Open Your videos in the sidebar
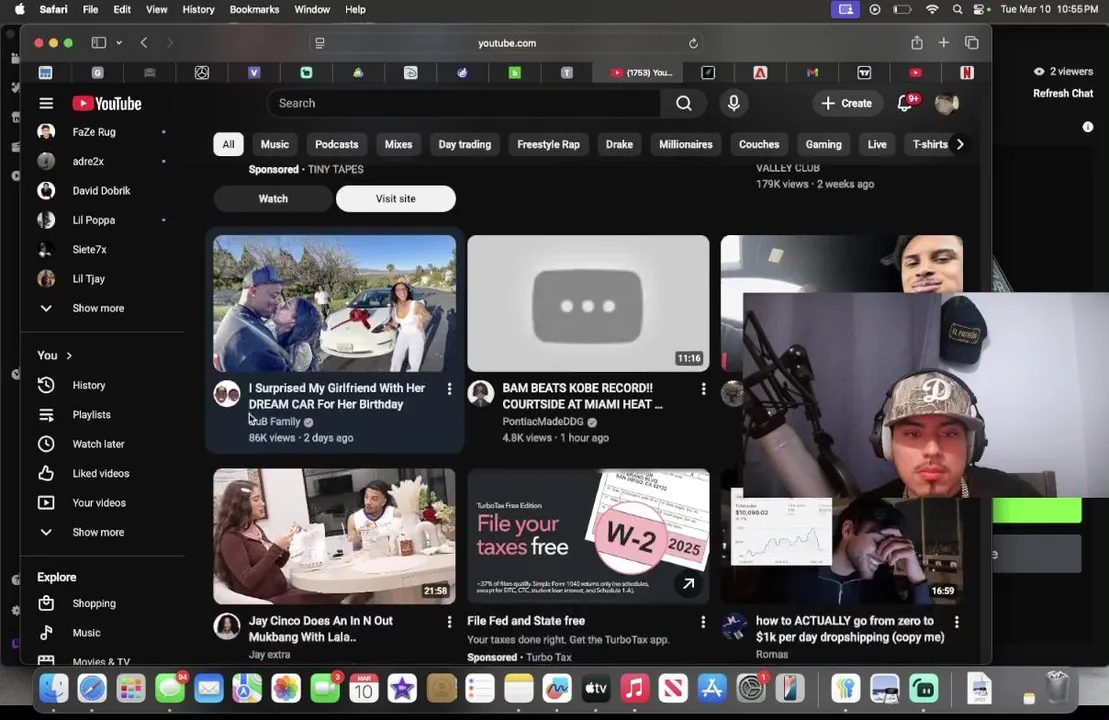 point(99,503)
